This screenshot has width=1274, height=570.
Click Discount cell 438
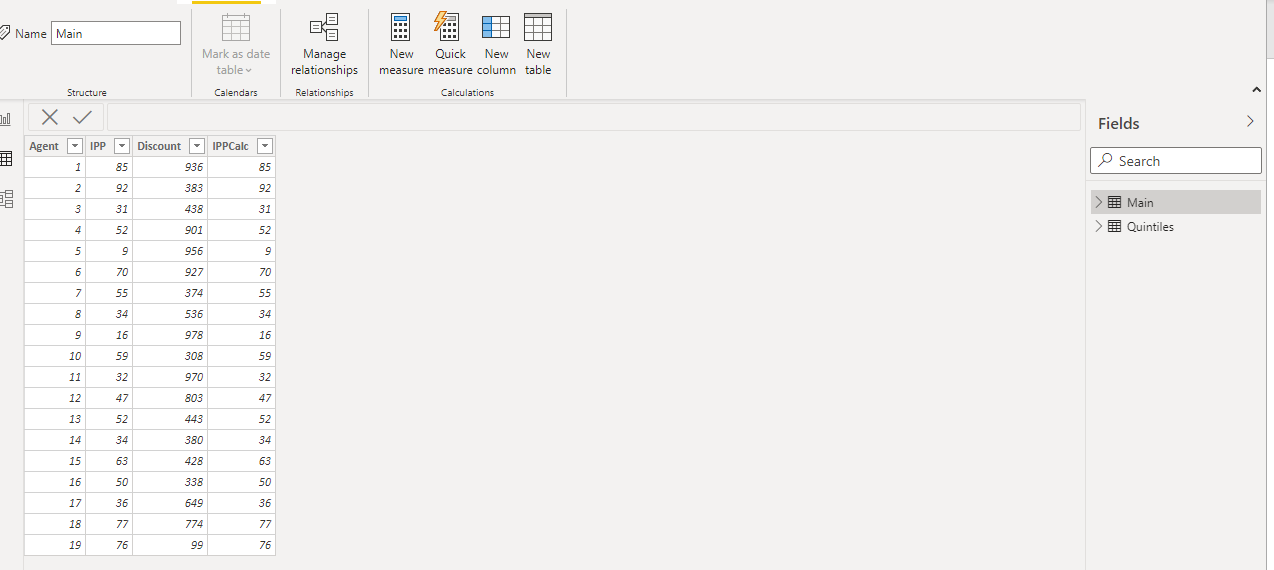tap(170, 209)
